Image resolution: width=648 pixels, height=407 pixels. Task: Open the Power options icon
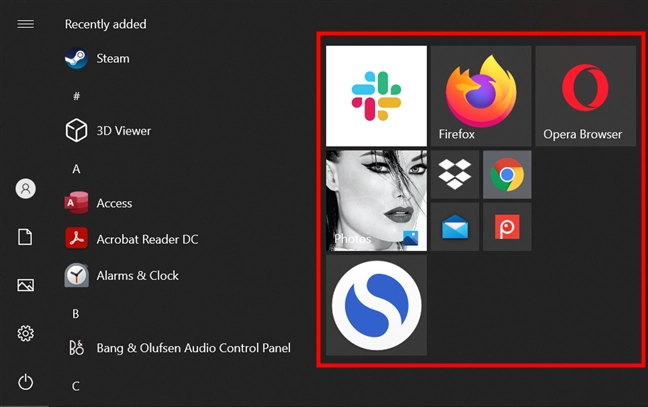pyautogui.click(x=26, y=382)
